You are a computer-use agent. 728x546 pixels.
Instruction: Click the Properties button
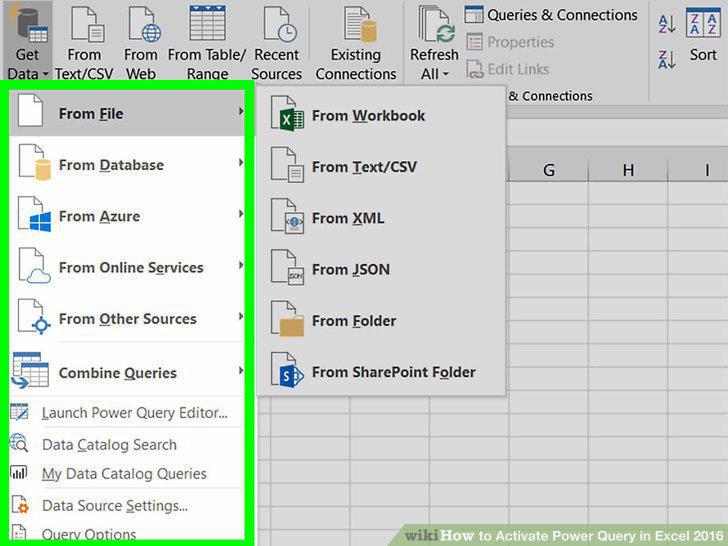tap(510, 42)
